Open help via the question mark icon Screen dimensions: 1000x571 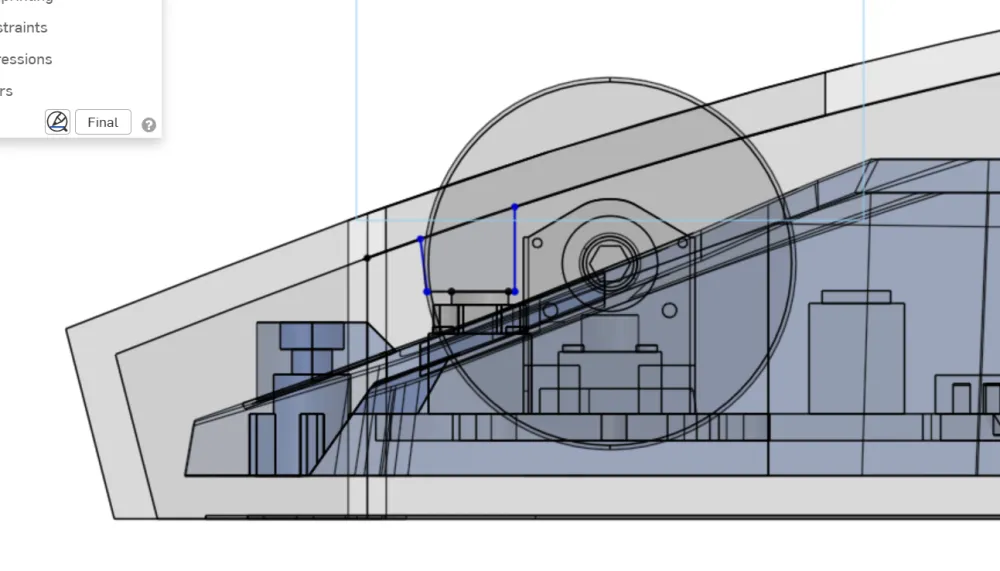[x=149, y=125]
